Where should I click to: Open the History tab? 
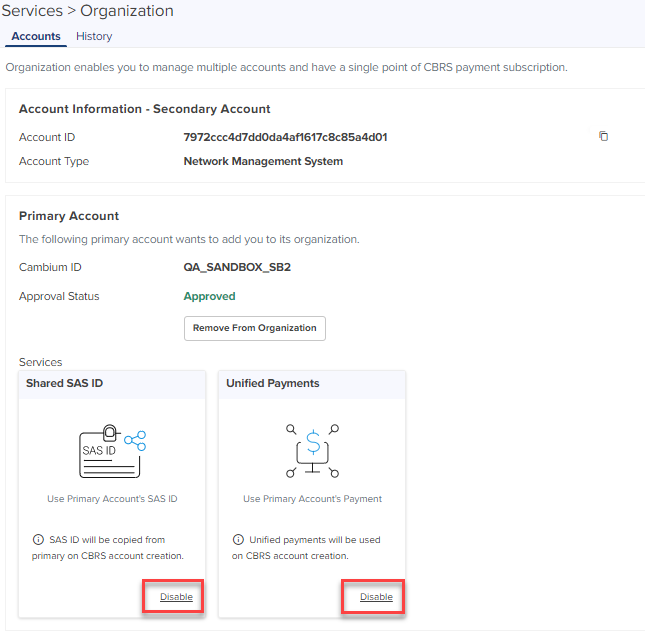point(94,36)
